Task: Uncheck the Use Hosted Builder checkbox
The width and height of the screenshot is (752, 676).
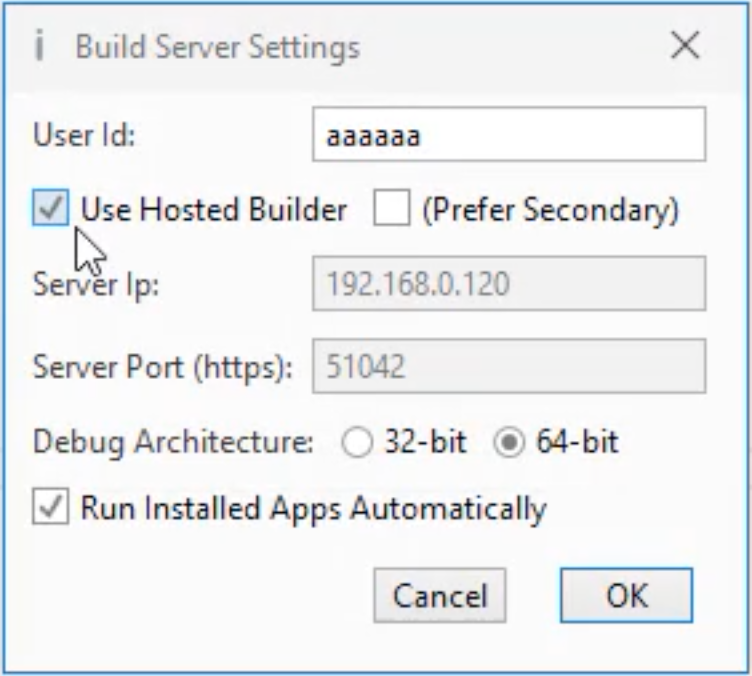Action: tap(50, 210)
